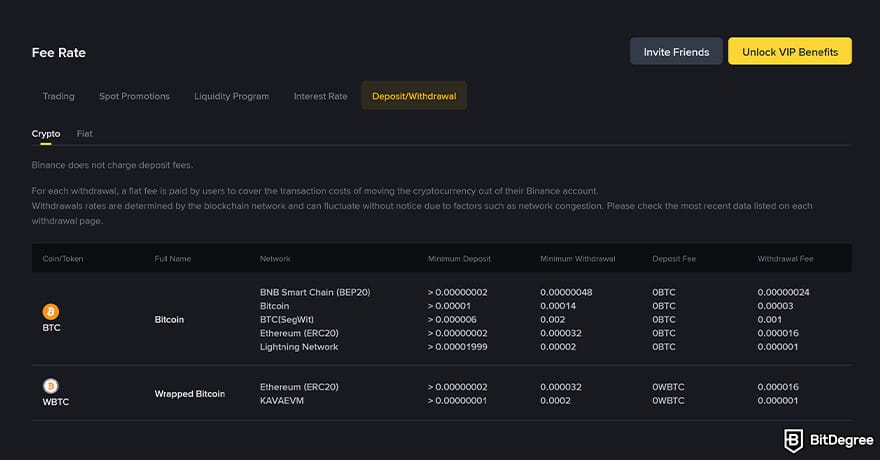Click the Invite Friends button
The image size is (880, 460).
tap(676, 52)
